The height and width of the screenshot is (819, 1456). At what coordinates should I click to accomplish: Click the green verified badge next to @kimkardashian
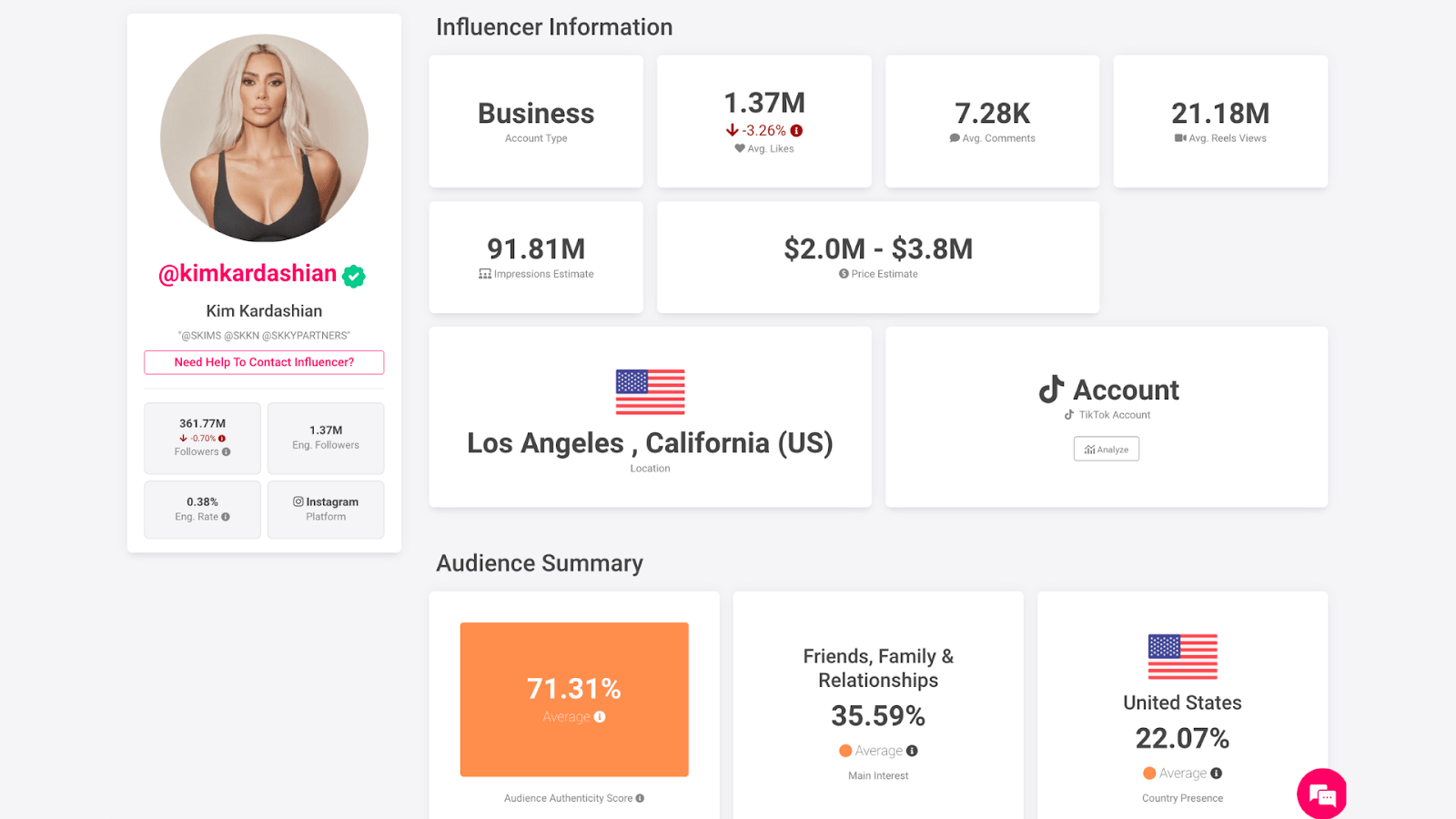(x=354, y=276)
